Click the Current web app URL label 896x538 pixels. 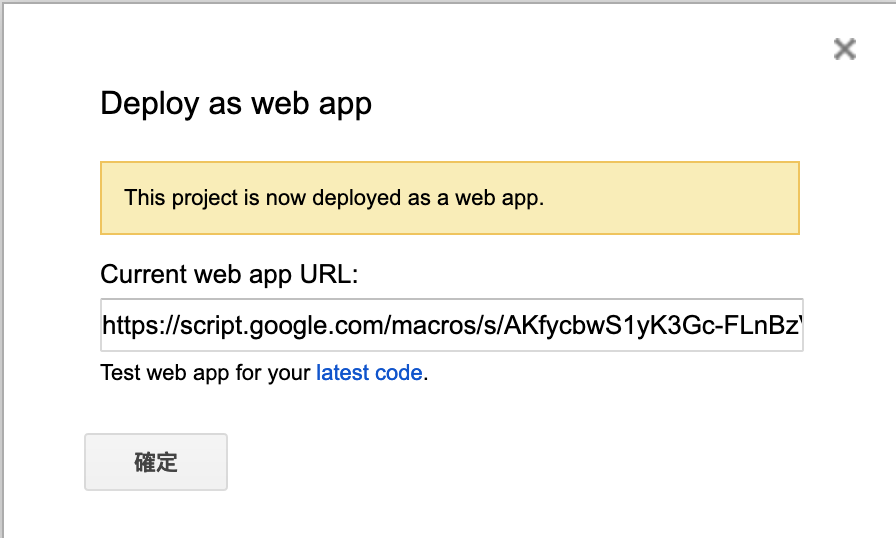click(229, 274)
